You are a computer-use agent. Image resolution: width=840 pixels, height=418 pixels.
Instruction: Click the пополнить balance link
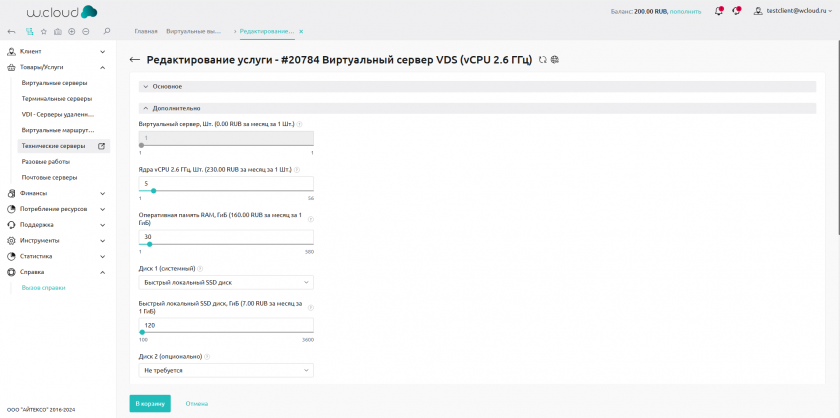(x=686, y=11)
